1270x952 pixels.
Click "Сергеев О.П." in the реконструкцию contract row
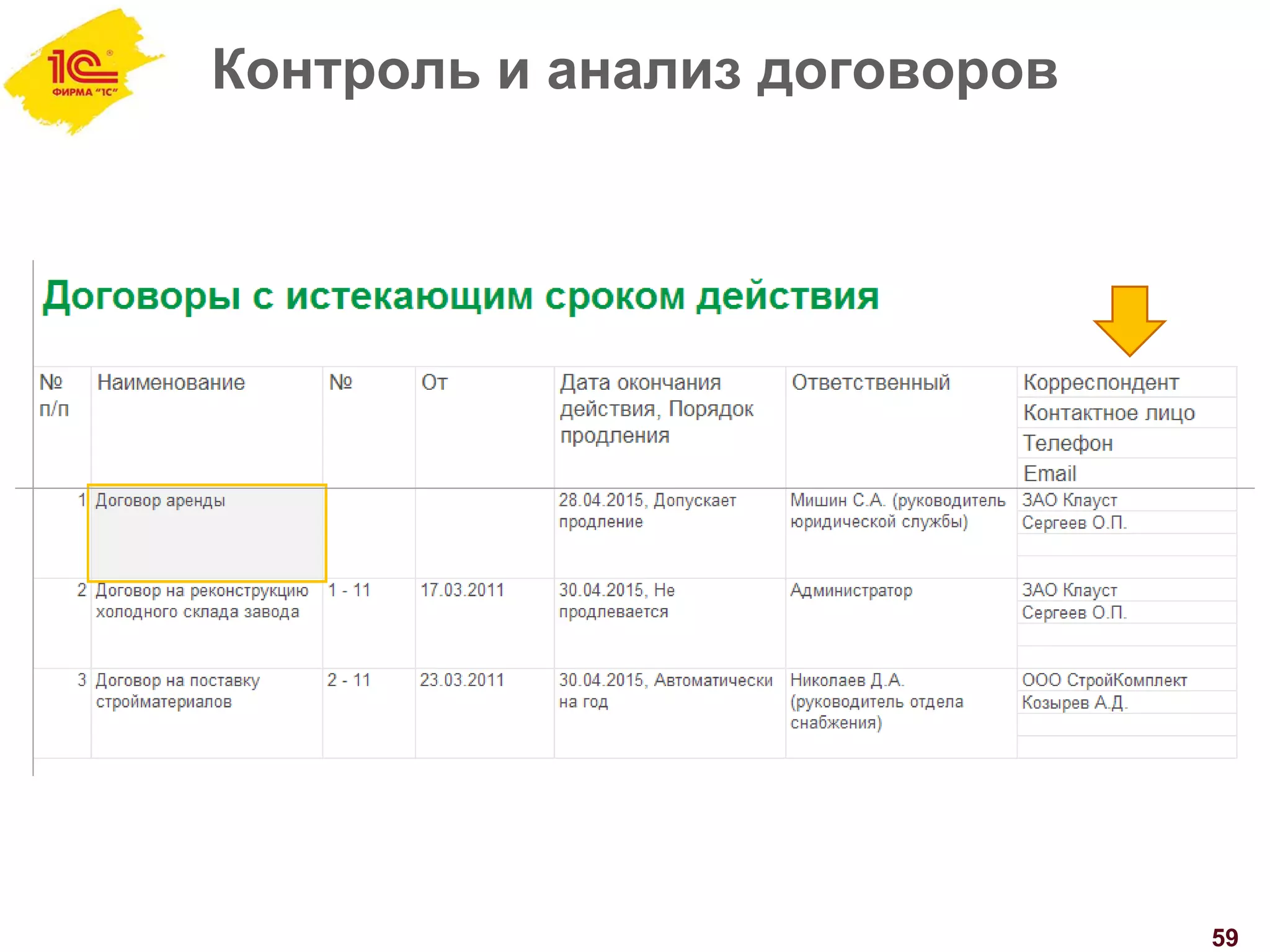pyautogui.click(x=1127, y=612)
